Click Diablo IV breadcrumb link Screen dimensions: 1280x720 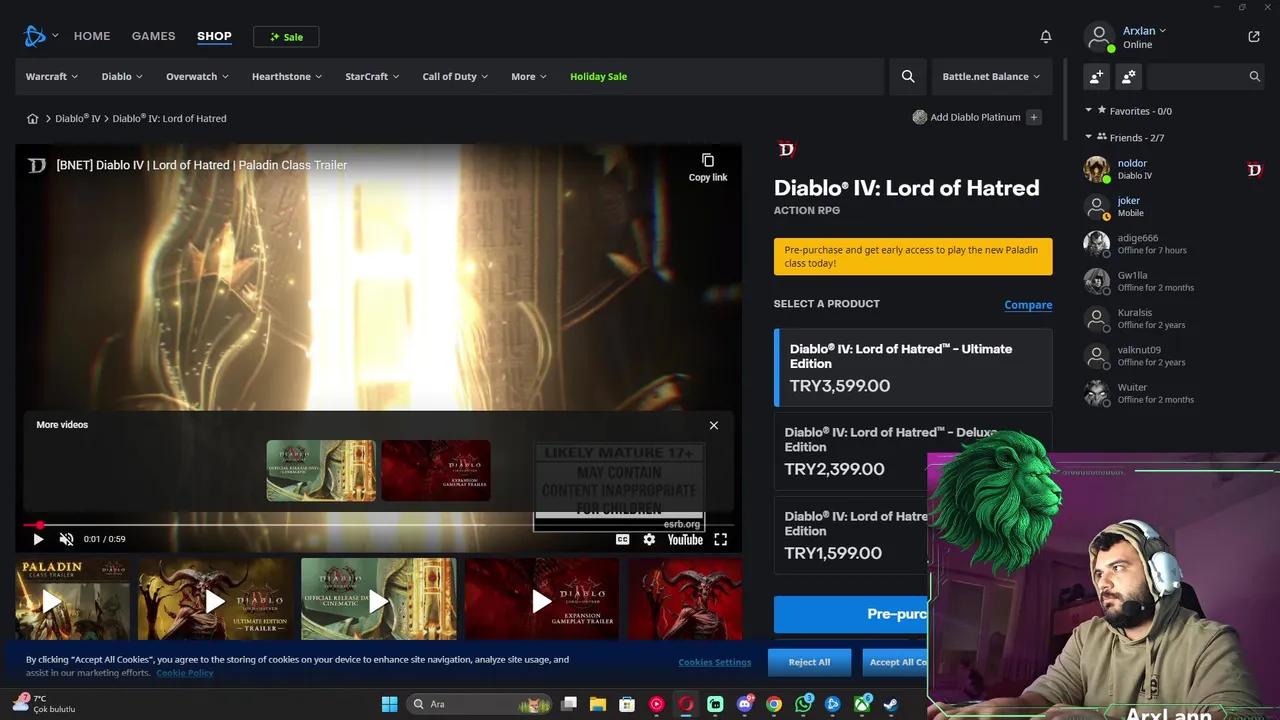click(x=78, y=118)
